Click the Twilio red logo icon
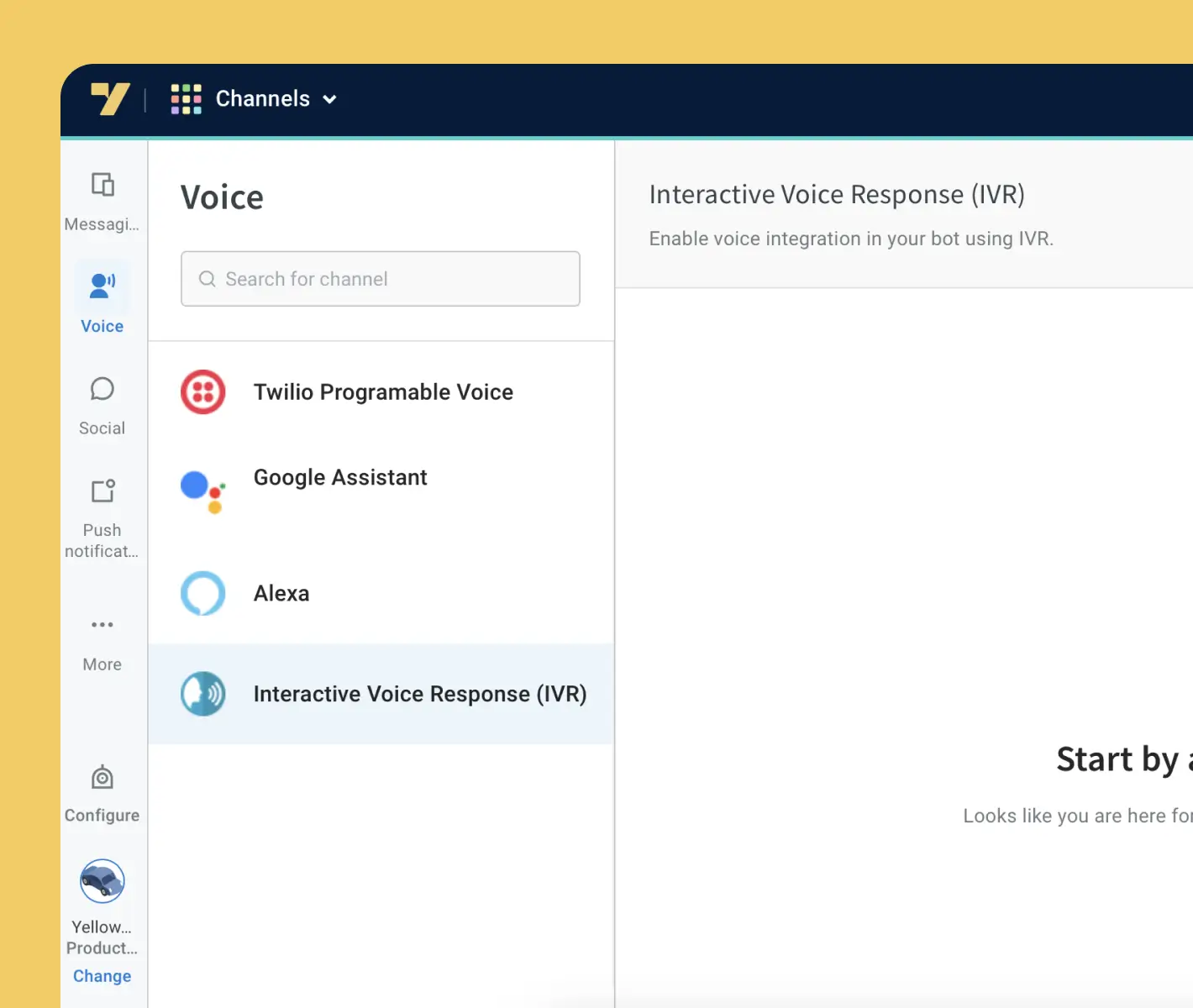 [203, 392]
